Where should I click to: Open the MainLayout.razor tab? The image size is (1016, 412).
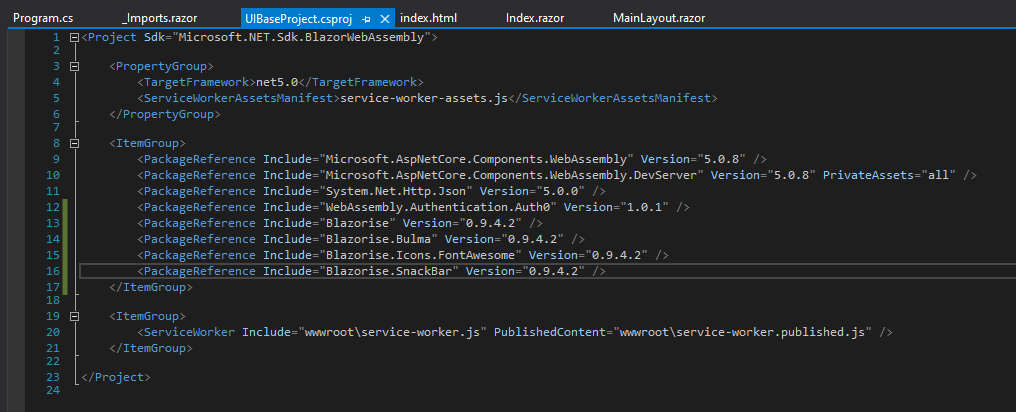pos(658,18)
